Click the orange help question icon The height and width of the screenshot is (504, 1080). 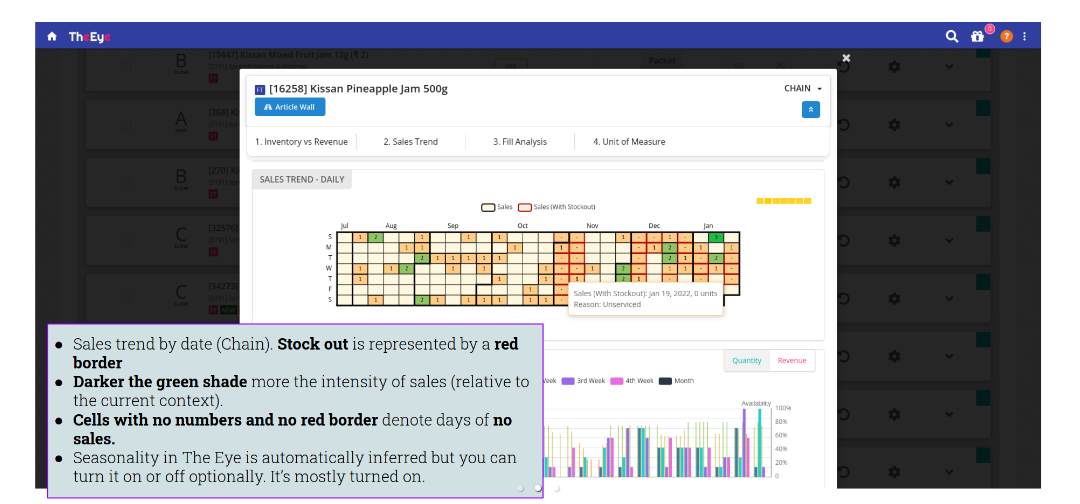[x=1006, y=37]
